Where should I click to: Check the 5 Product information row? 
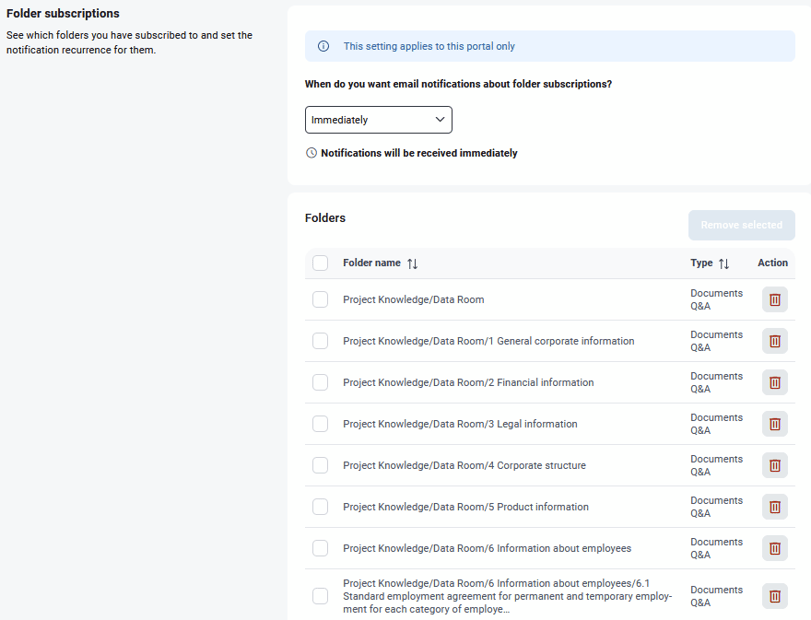click(x=320, y=507)
